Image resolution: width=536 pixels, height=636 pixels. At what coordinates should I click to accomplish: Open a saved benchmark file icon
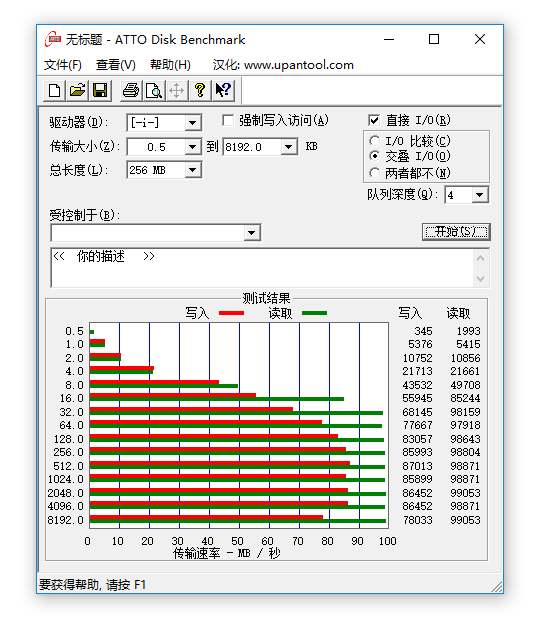point(77,90)
